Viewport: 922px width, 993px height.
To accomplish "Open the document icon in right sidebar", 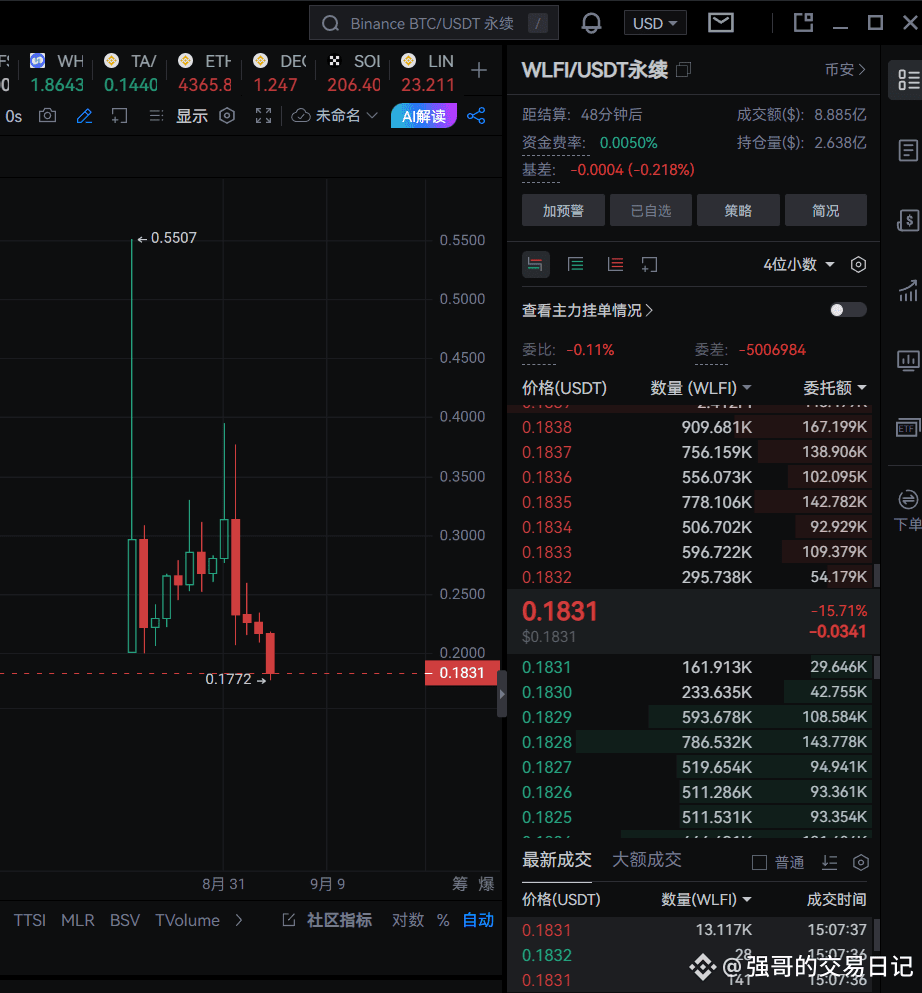I will tap(908, 151).
